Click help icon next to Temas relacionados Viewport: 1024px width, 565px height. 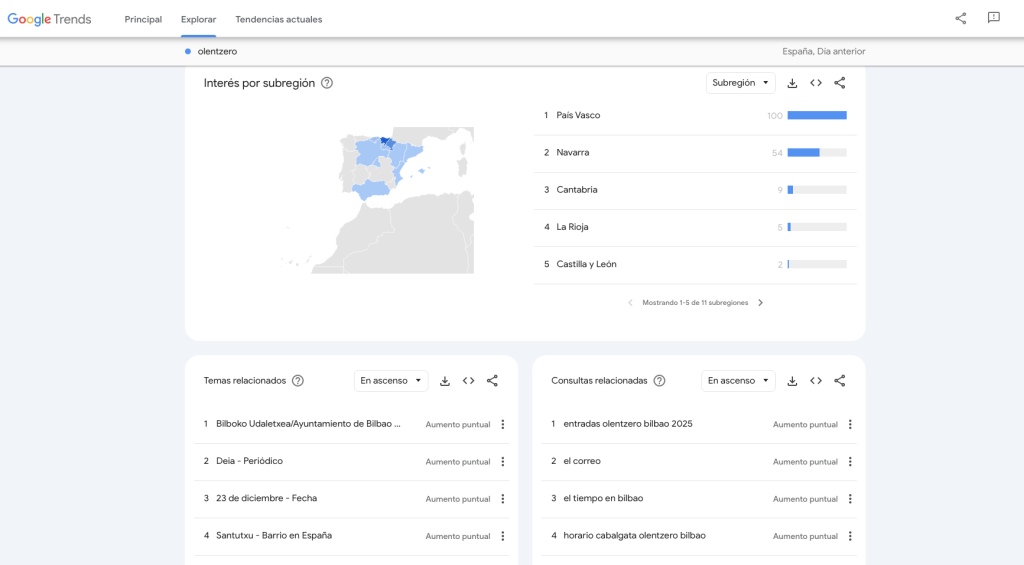tap(297, 381)
